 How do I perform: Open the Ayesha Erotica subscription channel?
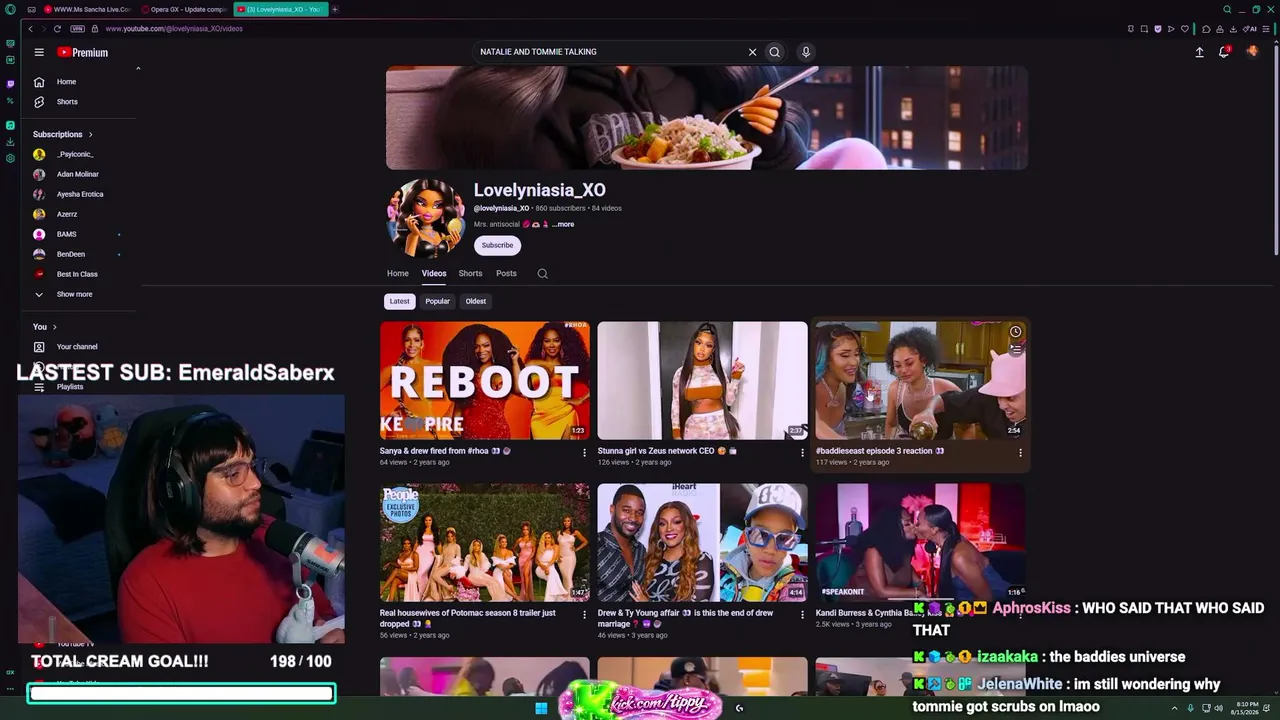tap(66, 194)
